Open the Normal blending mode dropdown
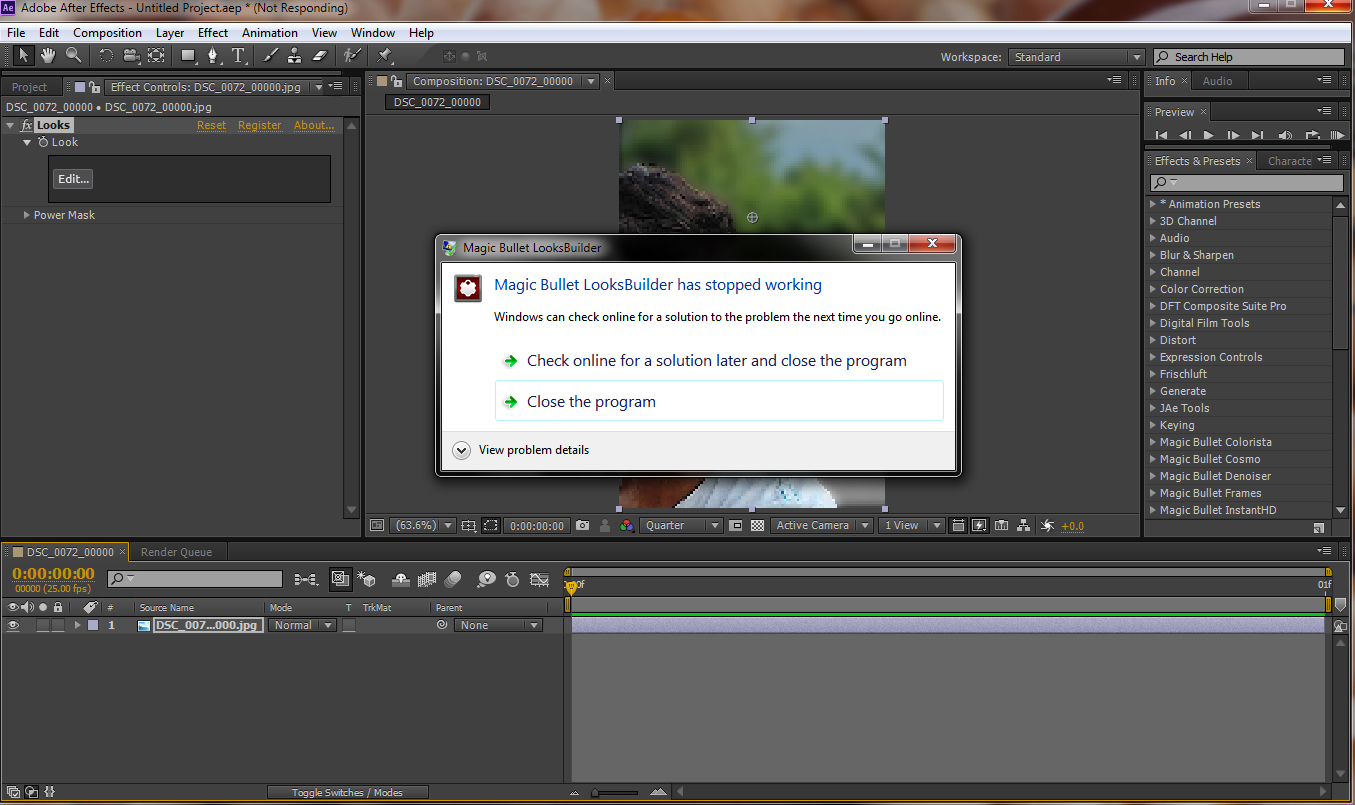Screen dimensions: 1355x805 point(303,625)
